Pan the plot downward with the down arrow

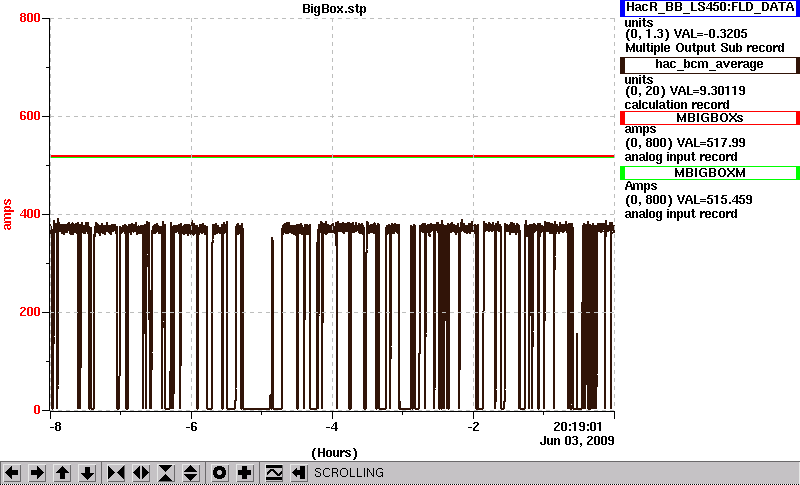(x=87, y=473)
